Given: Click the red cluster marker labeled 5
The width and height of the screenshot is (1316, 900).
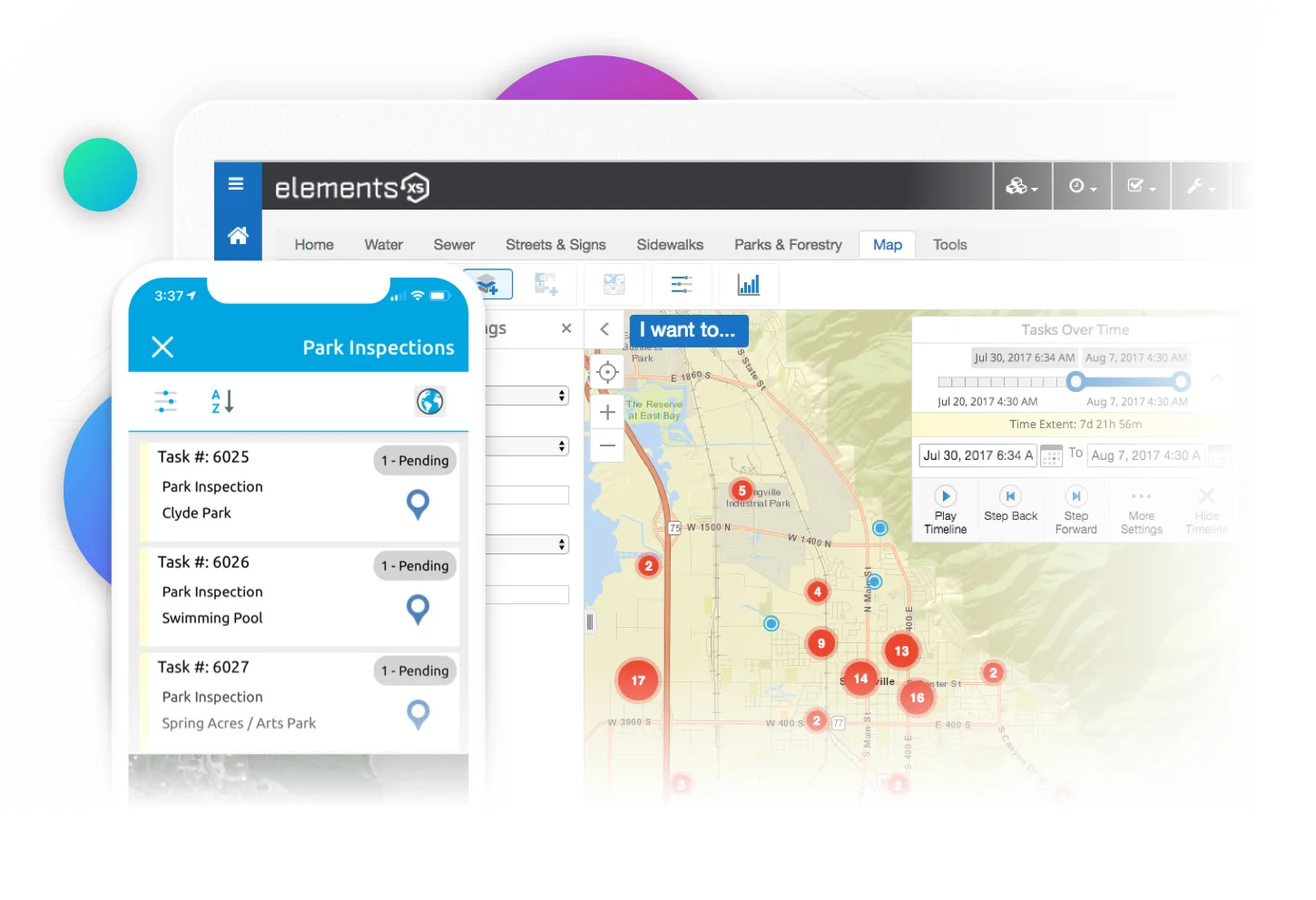Looking at the screenshot, I should pos(742,490).
